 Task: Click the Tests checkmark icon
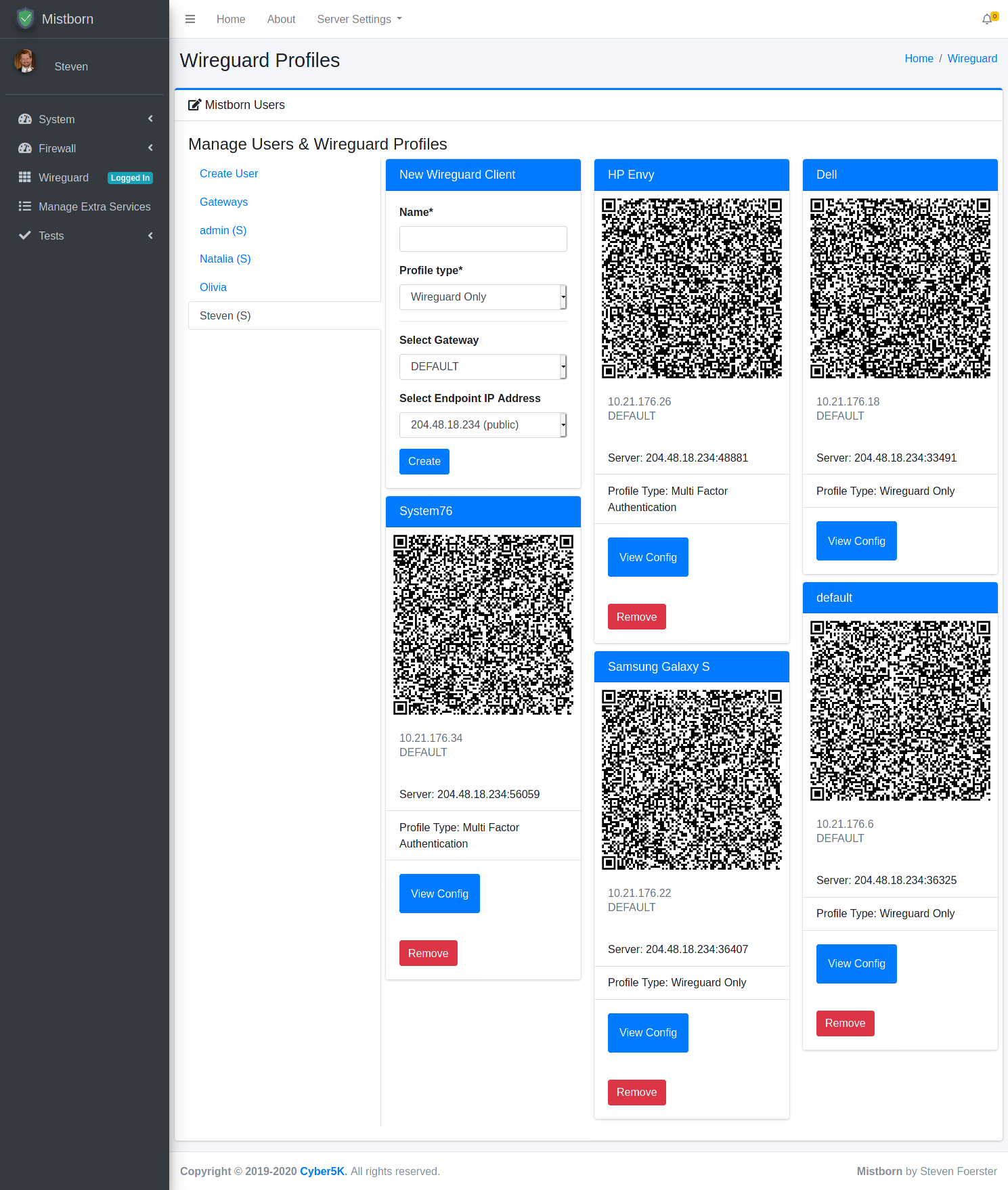point(25,236)
